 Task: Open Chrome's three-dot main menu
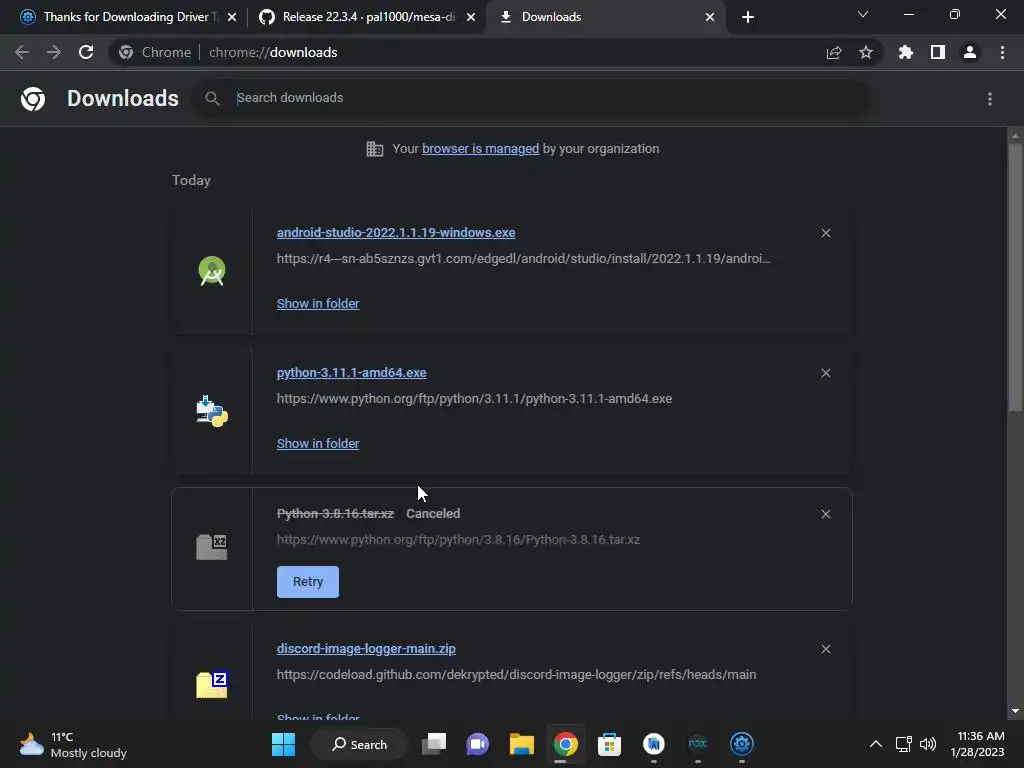click(1002, 52)
